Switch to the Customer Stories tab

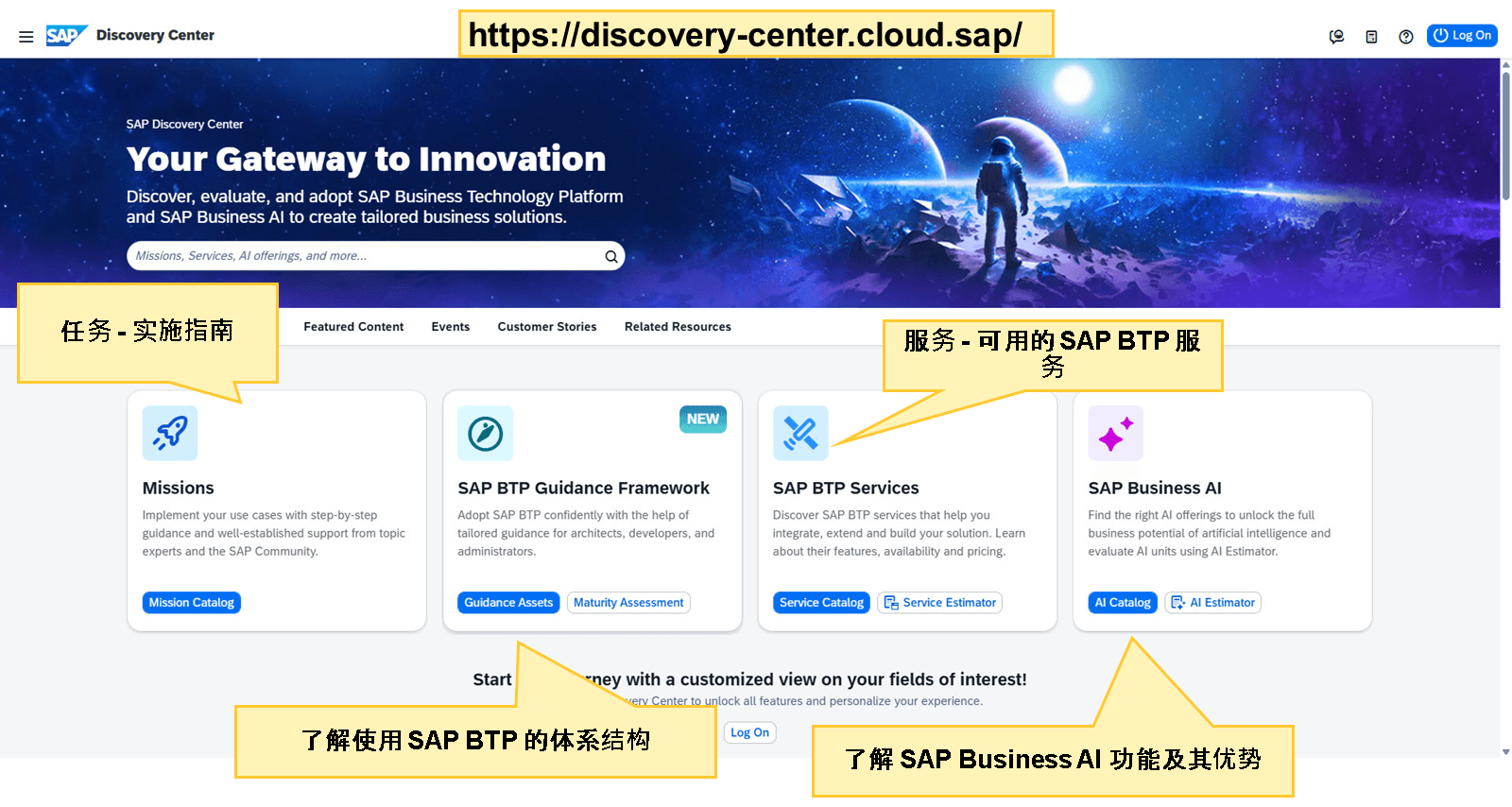tap(547, 327)
